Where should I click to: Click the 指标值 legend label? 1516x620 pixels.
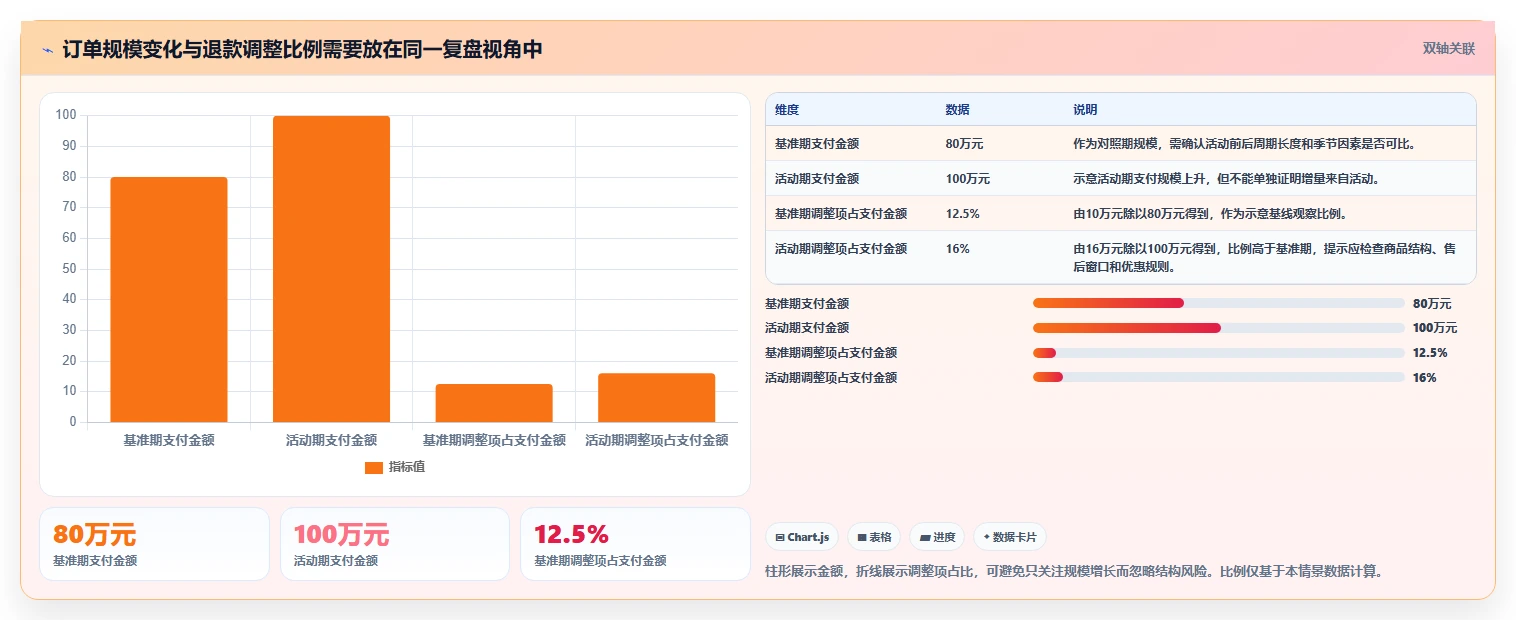[407, 468]
